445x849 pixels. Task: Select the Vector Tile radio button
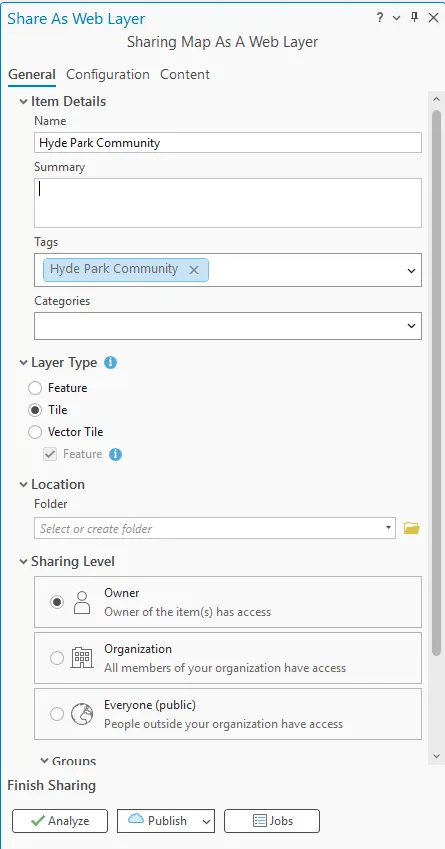pos(35,432)
